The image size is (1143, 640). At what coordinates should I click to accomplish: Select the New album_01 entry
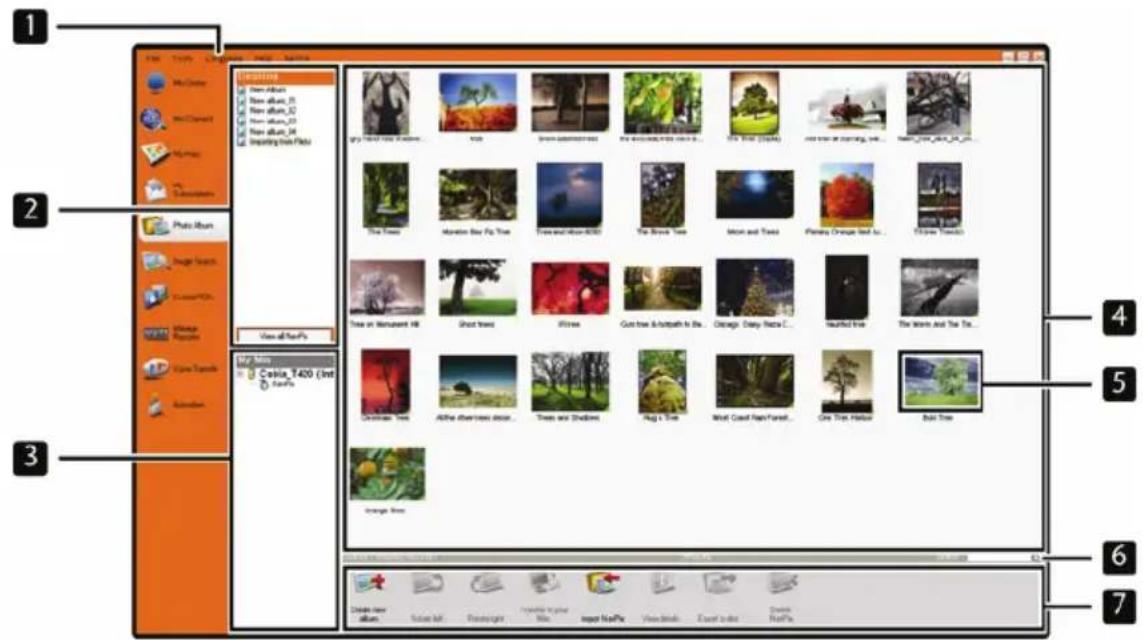click(266, 101)
